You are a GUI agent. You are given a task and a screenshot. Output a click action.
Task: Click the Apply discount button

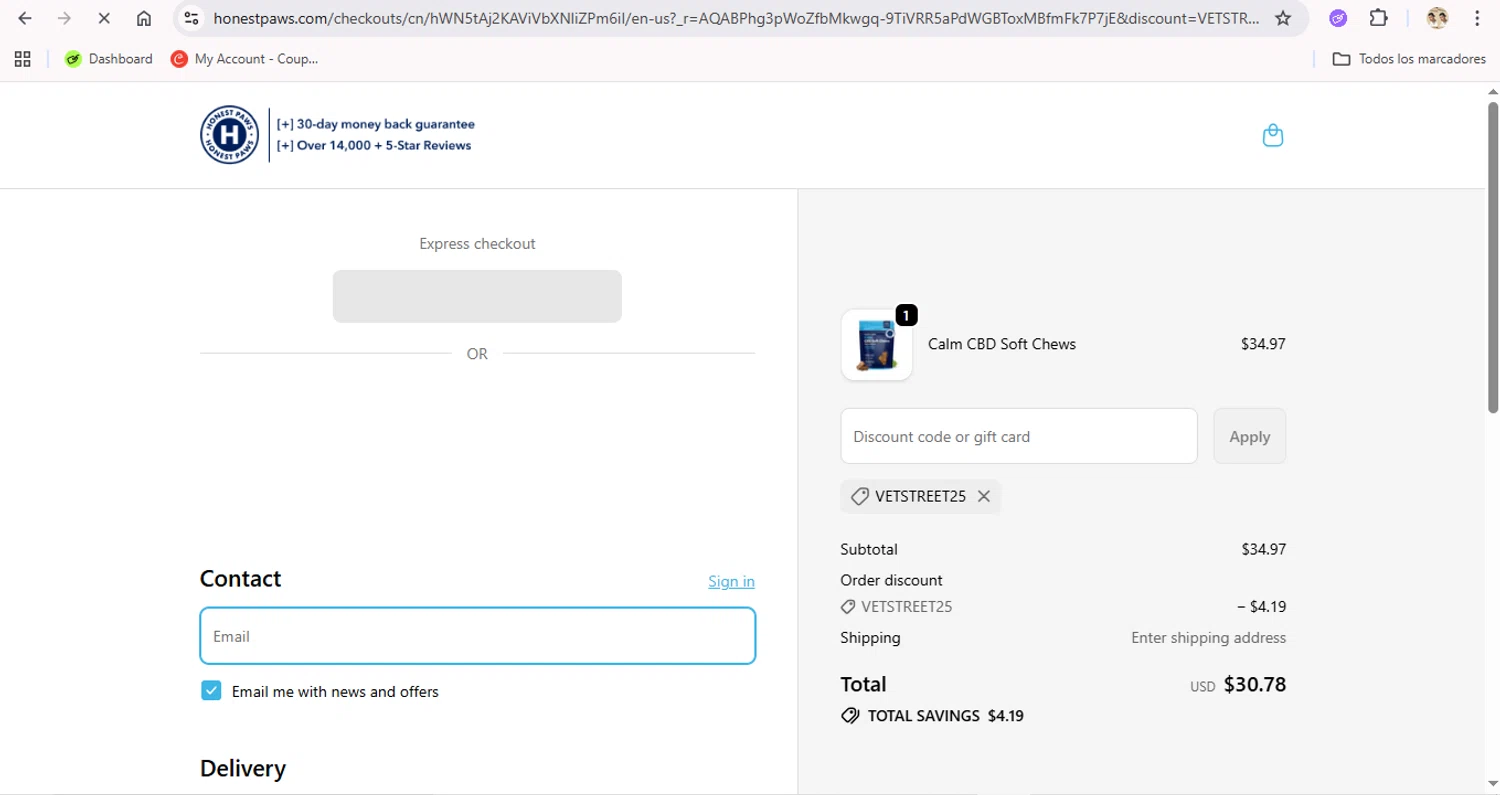tap(1249, 436)
